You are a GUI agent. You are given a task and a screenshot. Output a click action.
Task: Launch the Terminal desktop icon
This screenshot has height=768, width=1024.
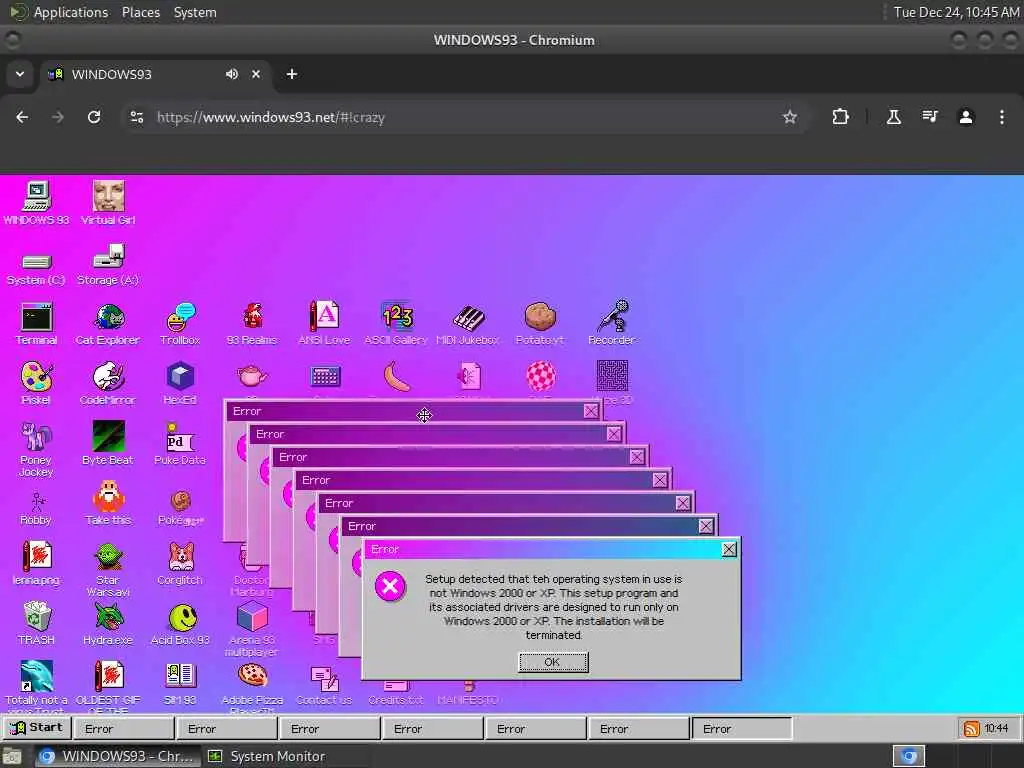[x=37, y=324]
